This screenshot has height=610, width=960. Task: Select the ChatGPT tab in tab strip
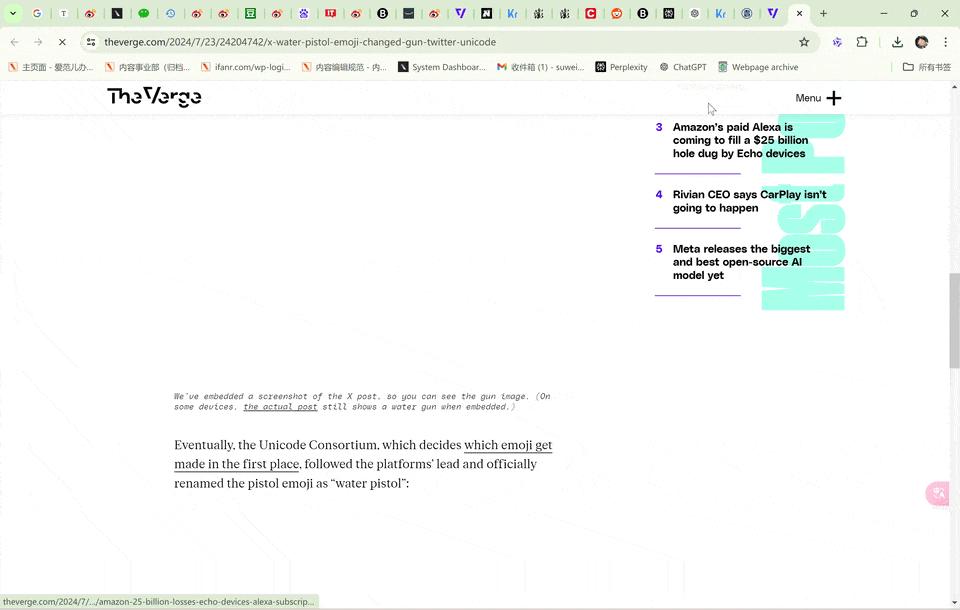click(x=694, y=13)
